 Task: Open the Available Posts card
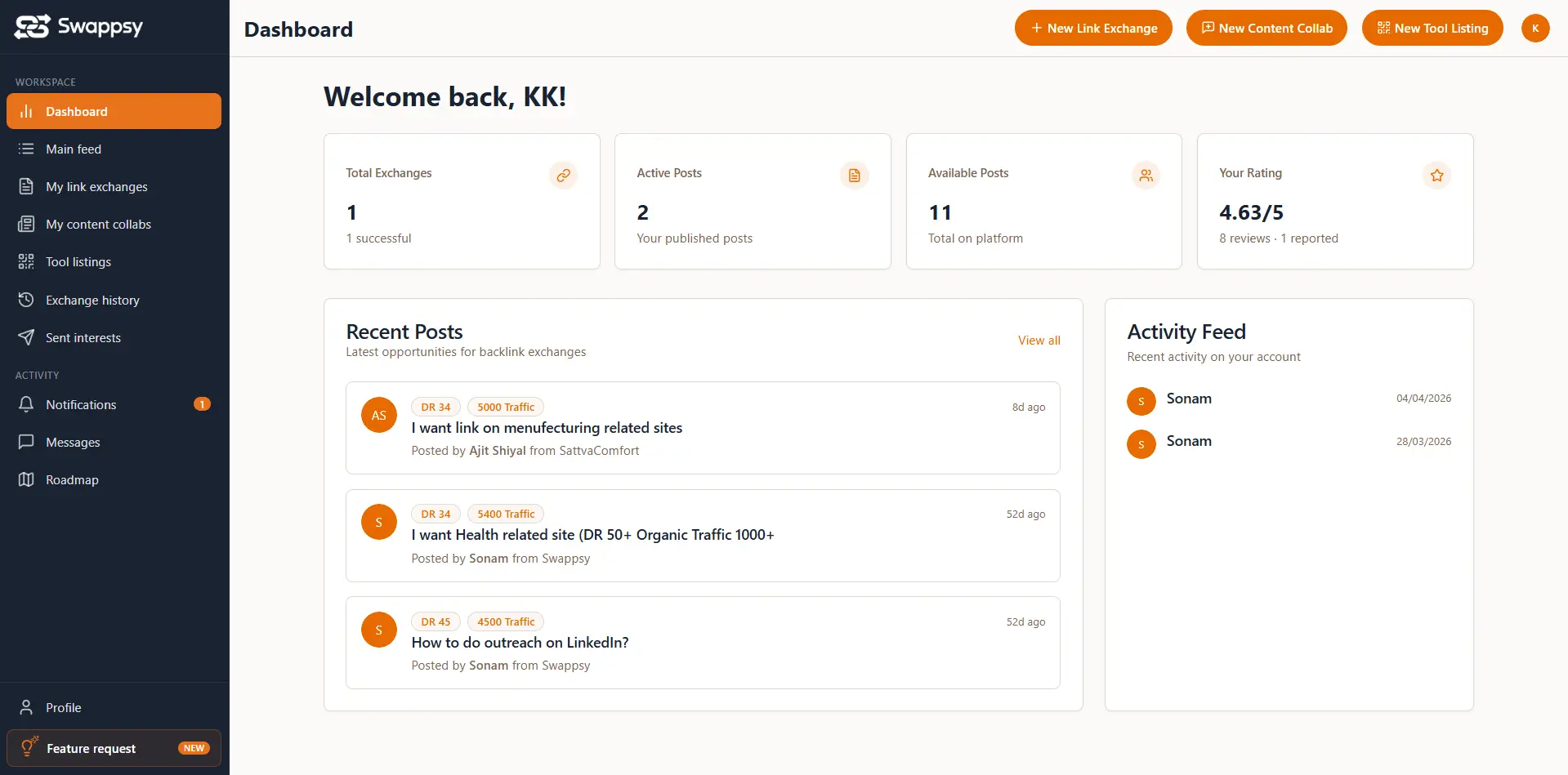click(x=1044, y=202)
